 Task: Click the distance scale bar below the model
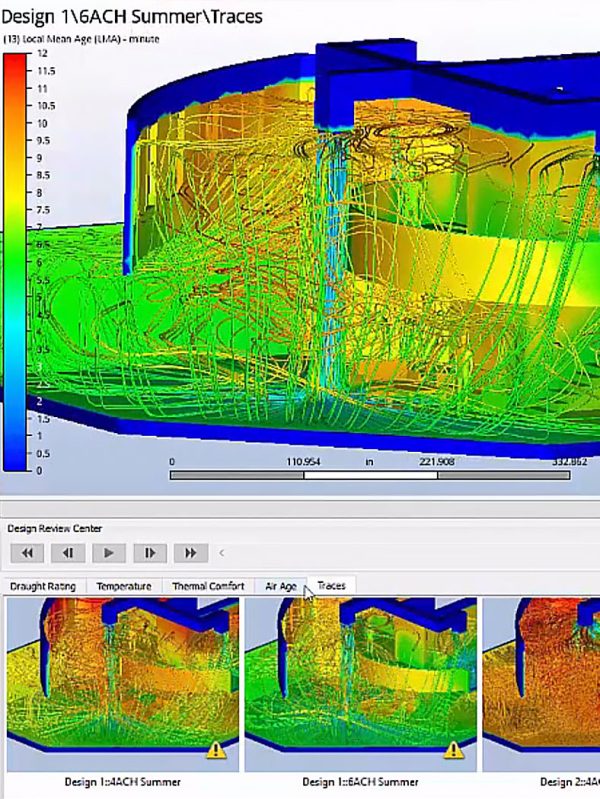pos(370,475)
